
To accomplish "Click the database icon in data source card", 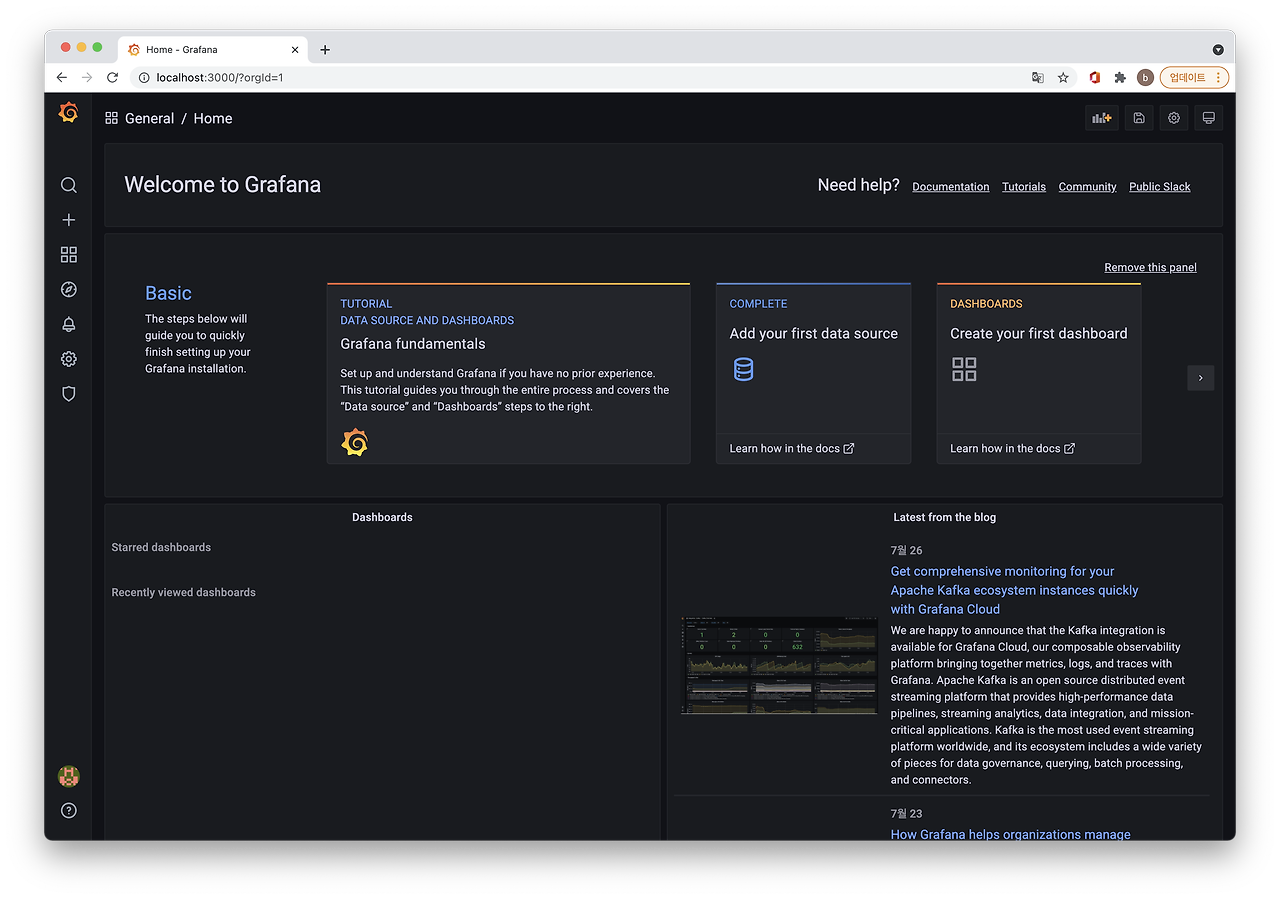I will pos(743,369).
